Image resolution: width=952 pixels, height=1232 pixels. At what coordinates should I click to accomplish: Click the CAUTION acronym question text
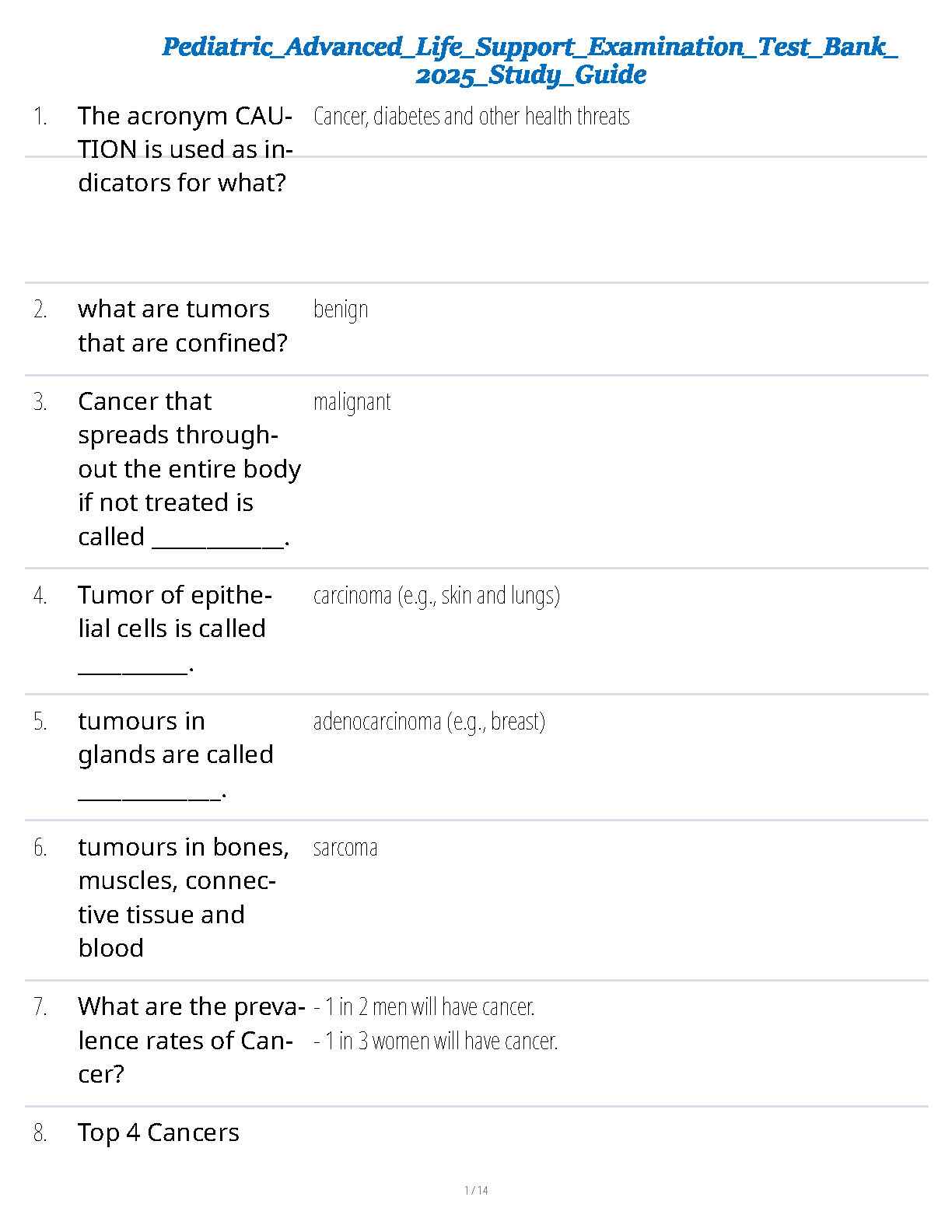pyautogui.click(x=184, y=149)
